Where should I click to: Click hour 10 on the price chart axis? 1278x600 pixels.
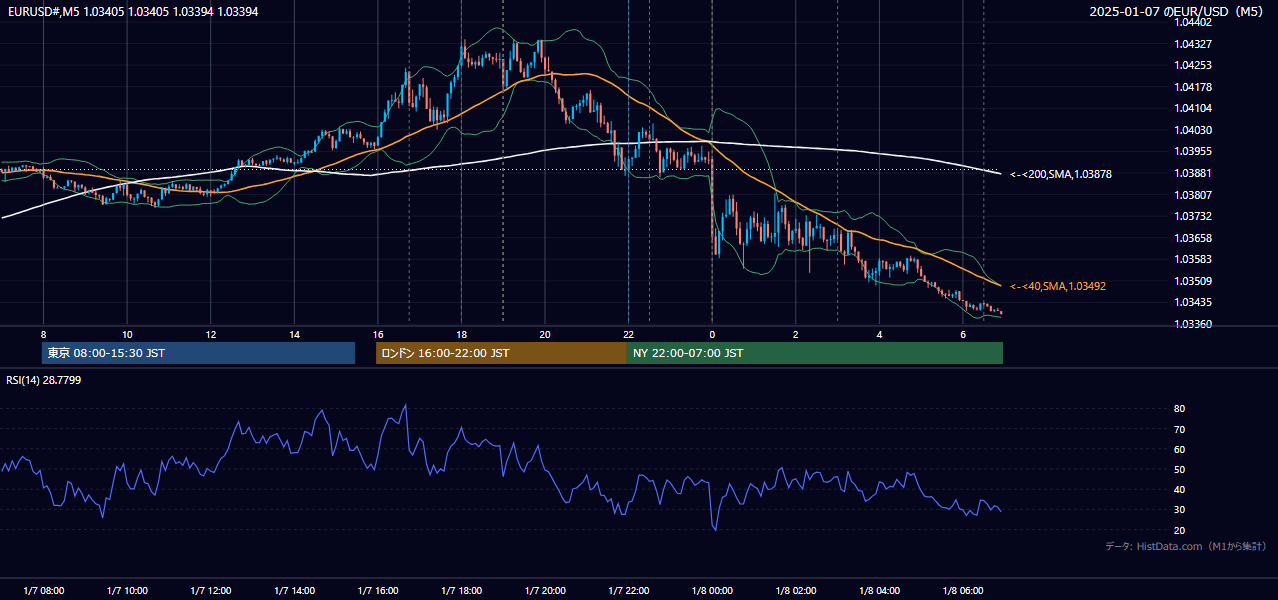coord(127,334)
